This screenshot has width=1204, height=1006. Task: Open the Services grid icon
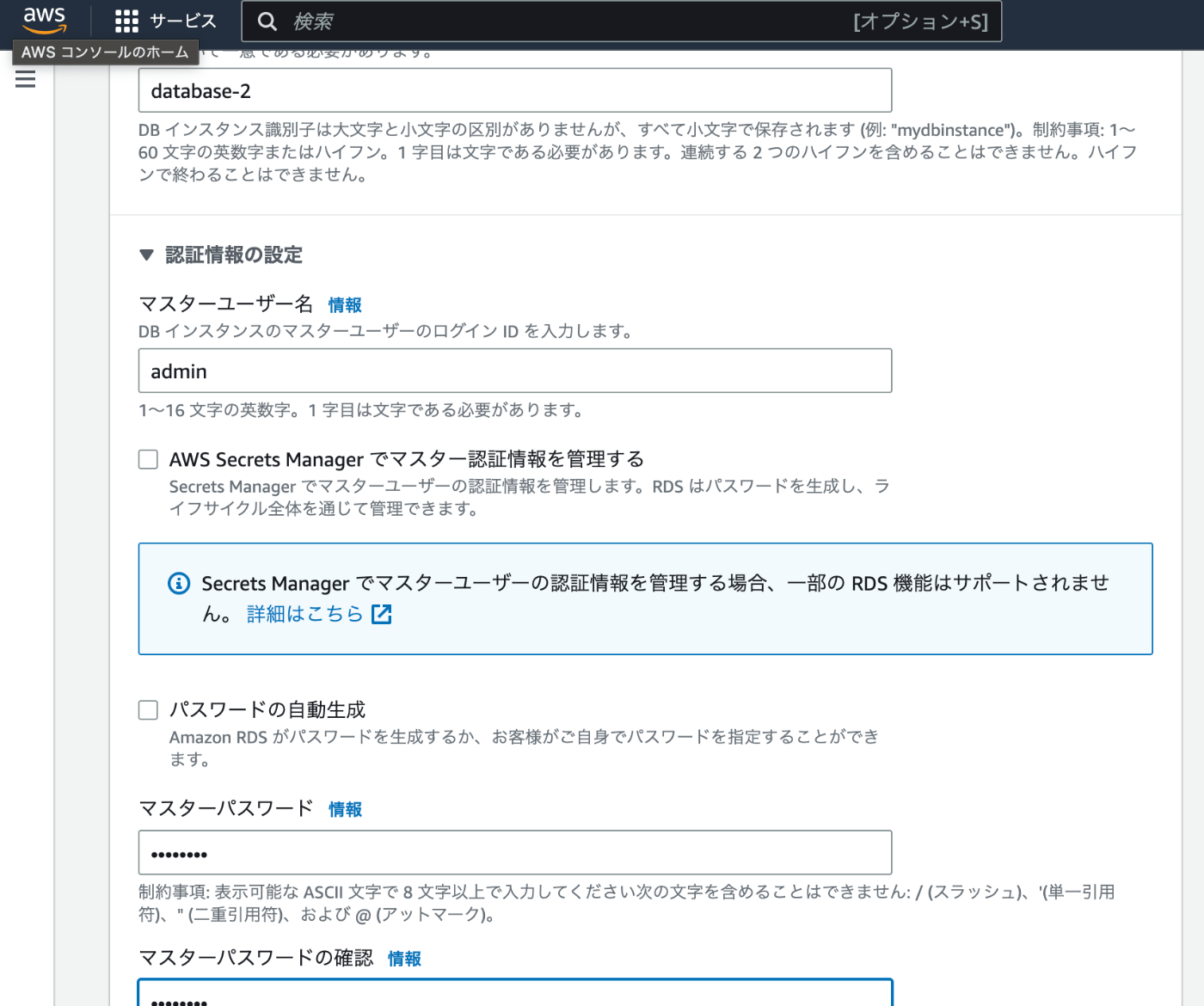(x=126, y=21)
